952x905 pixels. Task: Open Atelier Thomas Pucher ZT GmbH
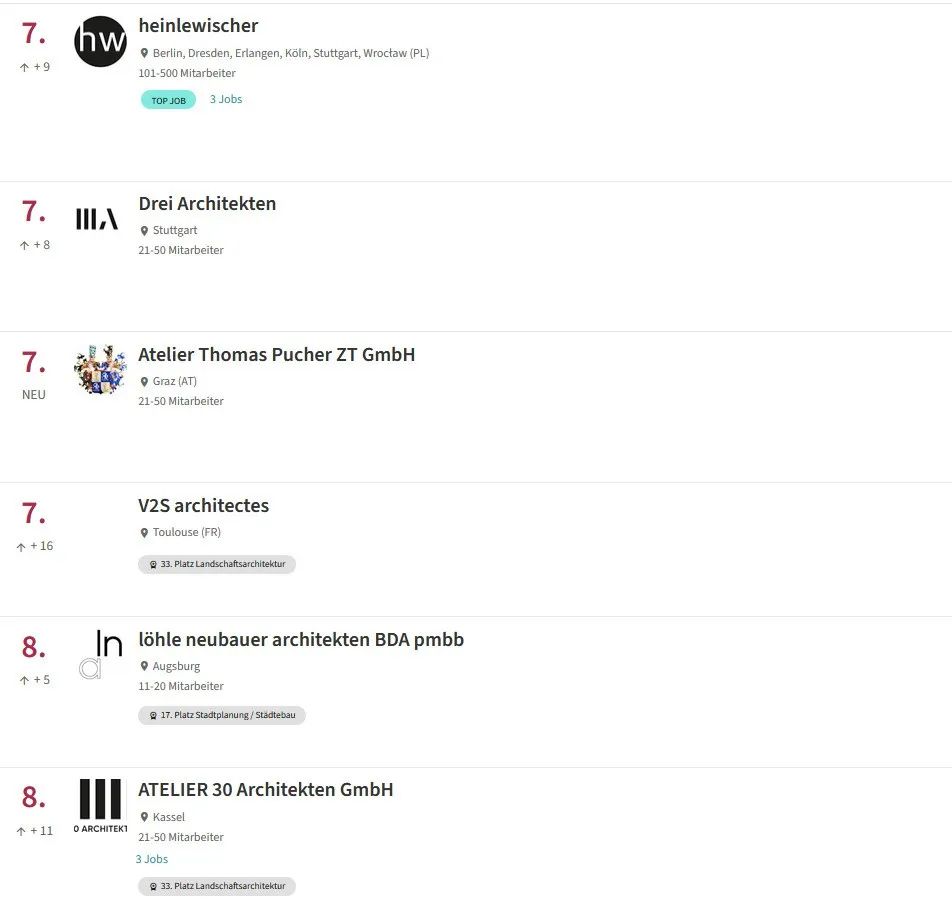276,355
